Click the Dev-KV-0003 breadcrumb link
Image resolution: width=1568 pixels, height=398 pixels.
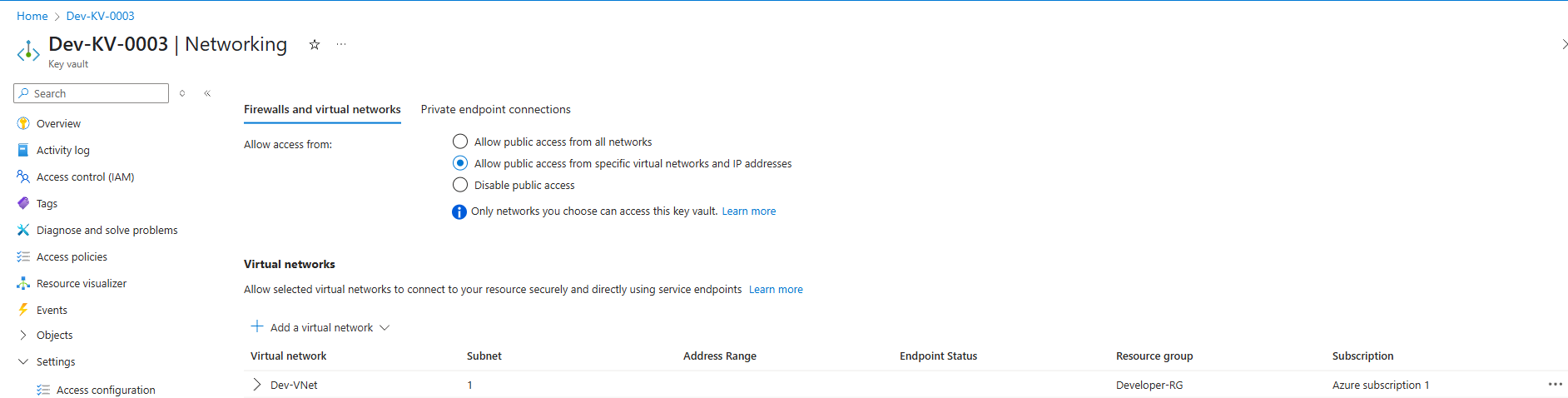100,16
